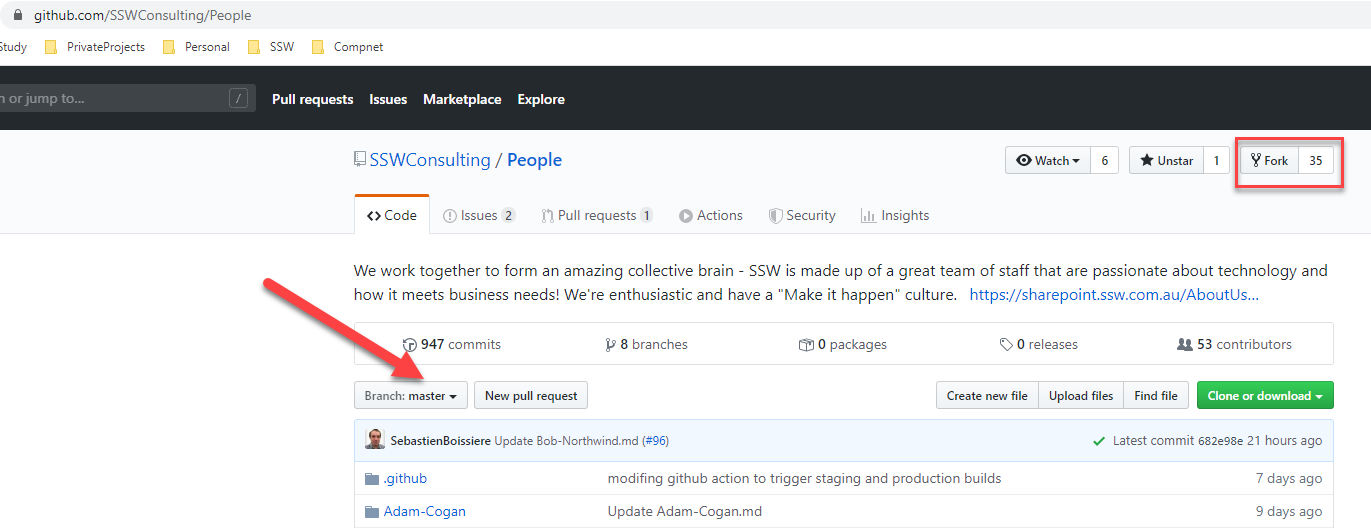Open the Clone or download dropdown
This screenshot has height=528, width=1371.
pos(1265,396)
